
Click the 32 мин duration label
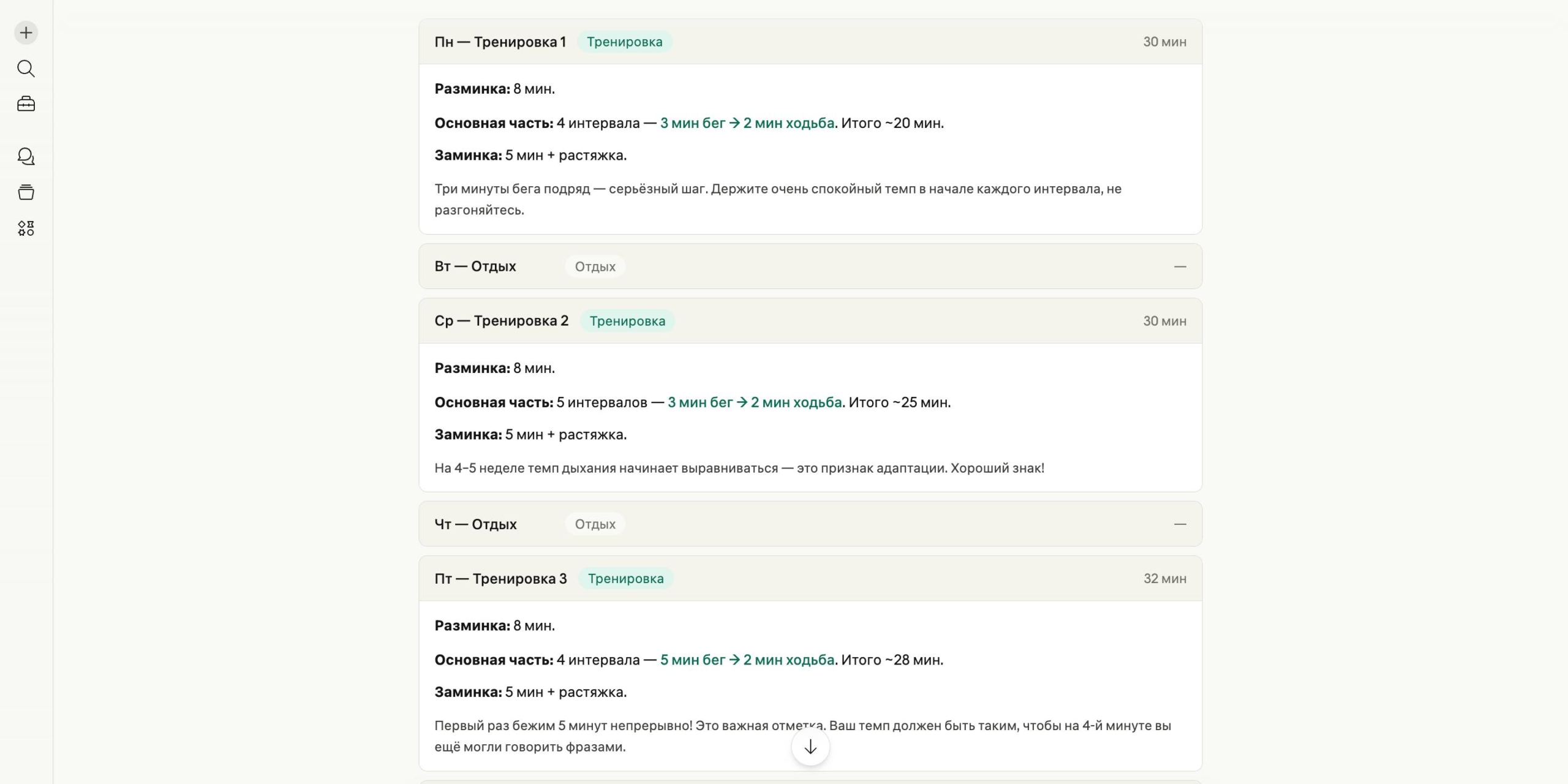(1164, 579)
